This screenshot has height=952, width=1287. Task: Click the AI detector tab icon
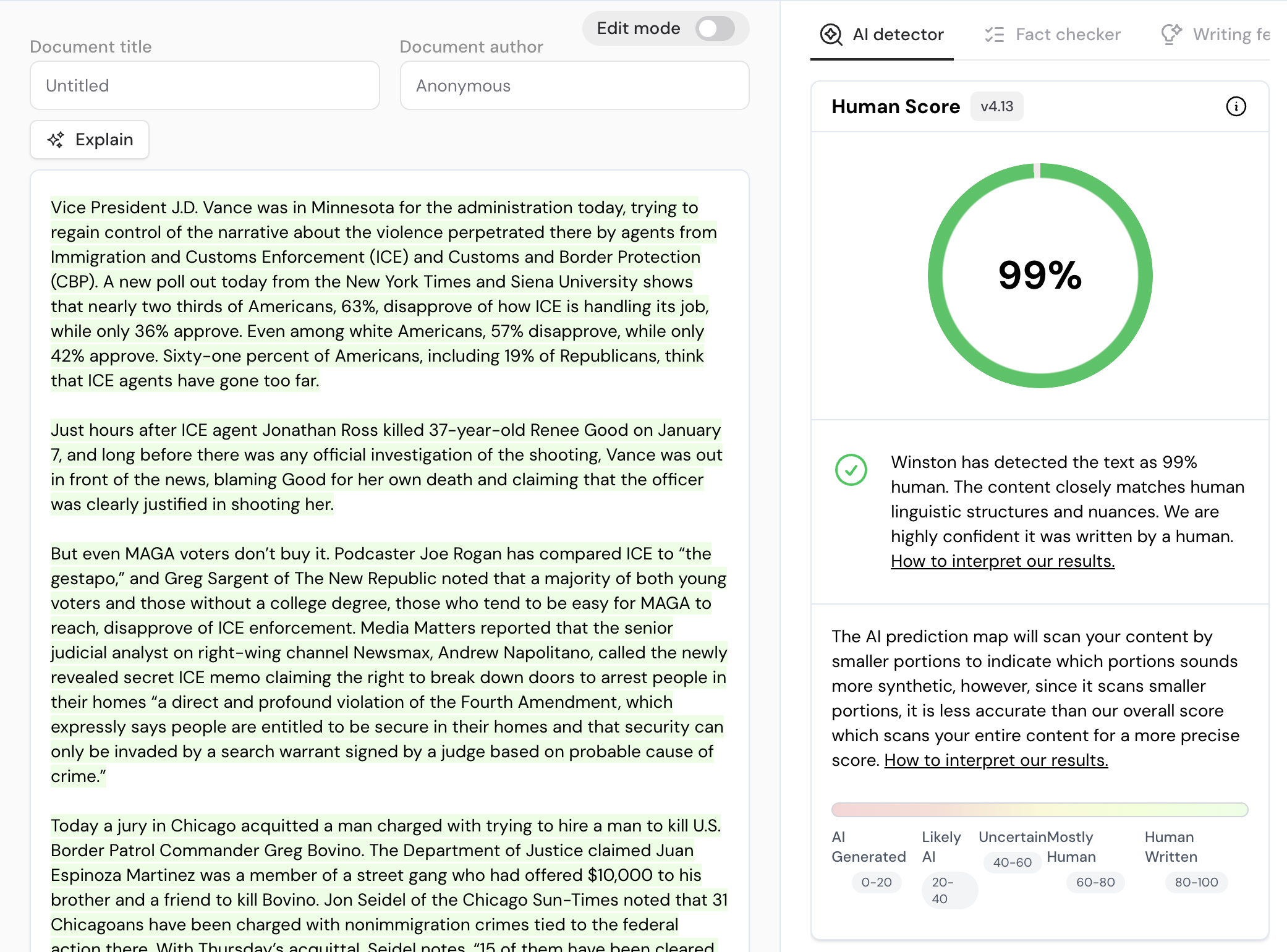click(x=831, y=35)
